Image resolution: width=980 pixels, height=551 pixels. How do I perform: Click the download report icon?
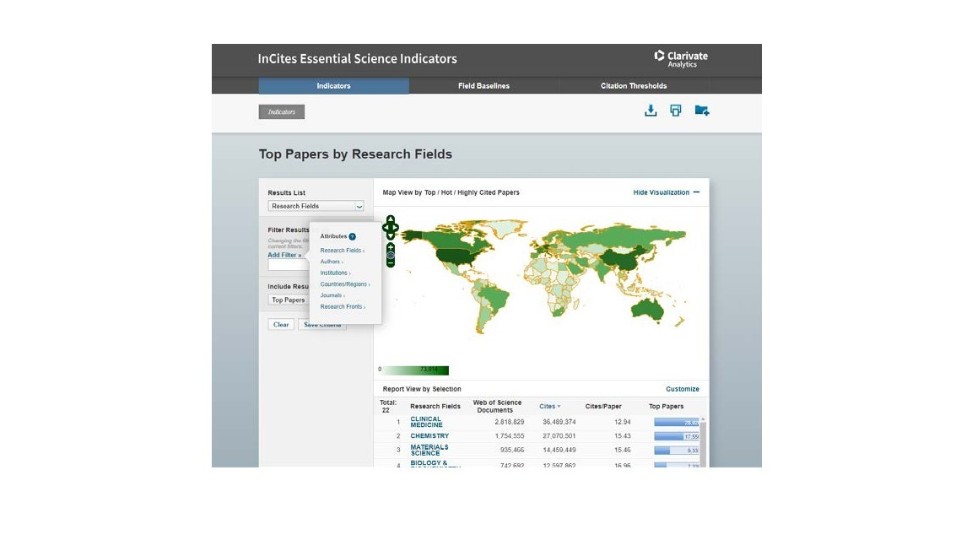[x=650, y=111]
